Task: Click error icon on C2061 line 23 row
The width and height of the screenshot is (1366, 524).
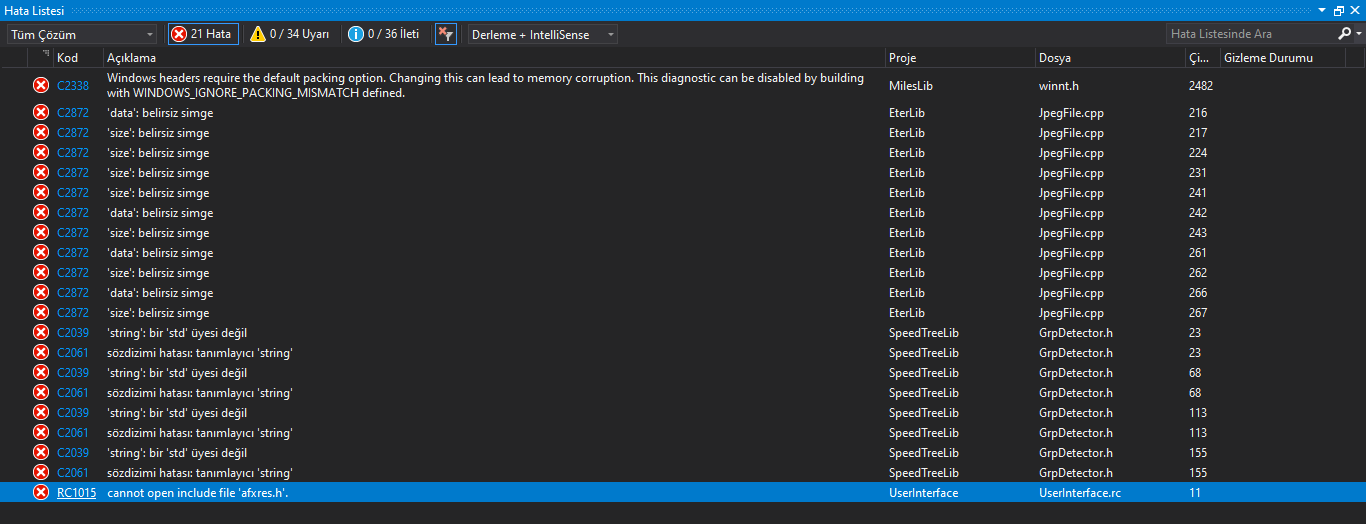Action: [41, 353]
